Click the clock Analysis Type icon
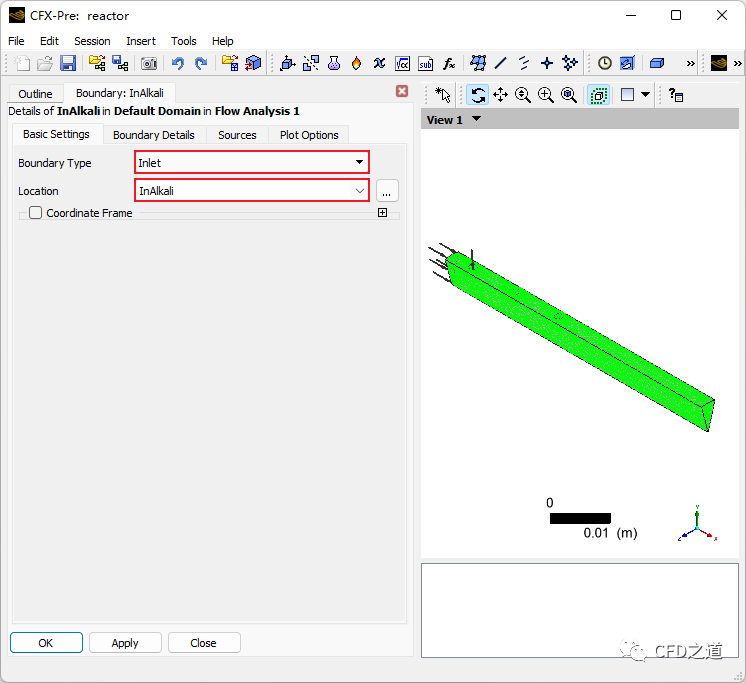Image resolution: width=746 pixels, height=683 pixels. [605, 63]
